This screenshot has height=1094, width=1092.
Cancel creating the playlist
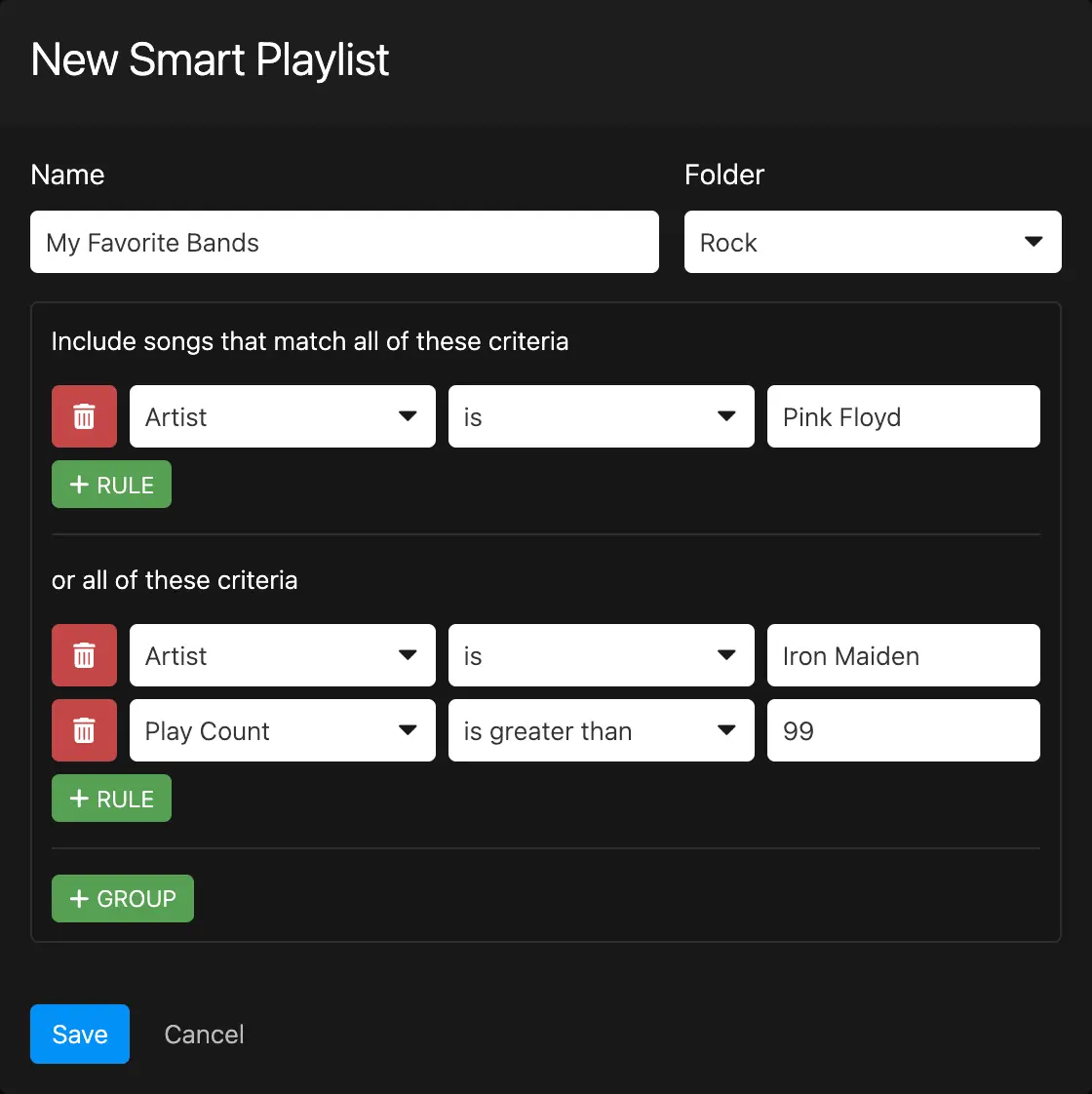[x=204, y=1034]
